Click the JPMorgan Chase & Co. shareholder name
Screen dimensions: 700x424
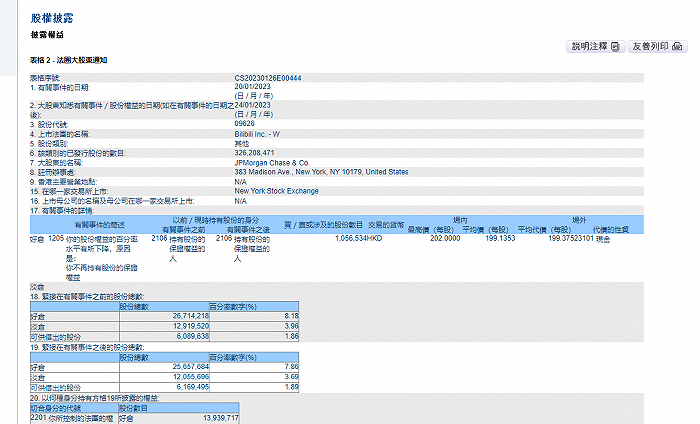click(x=272, y=163)
